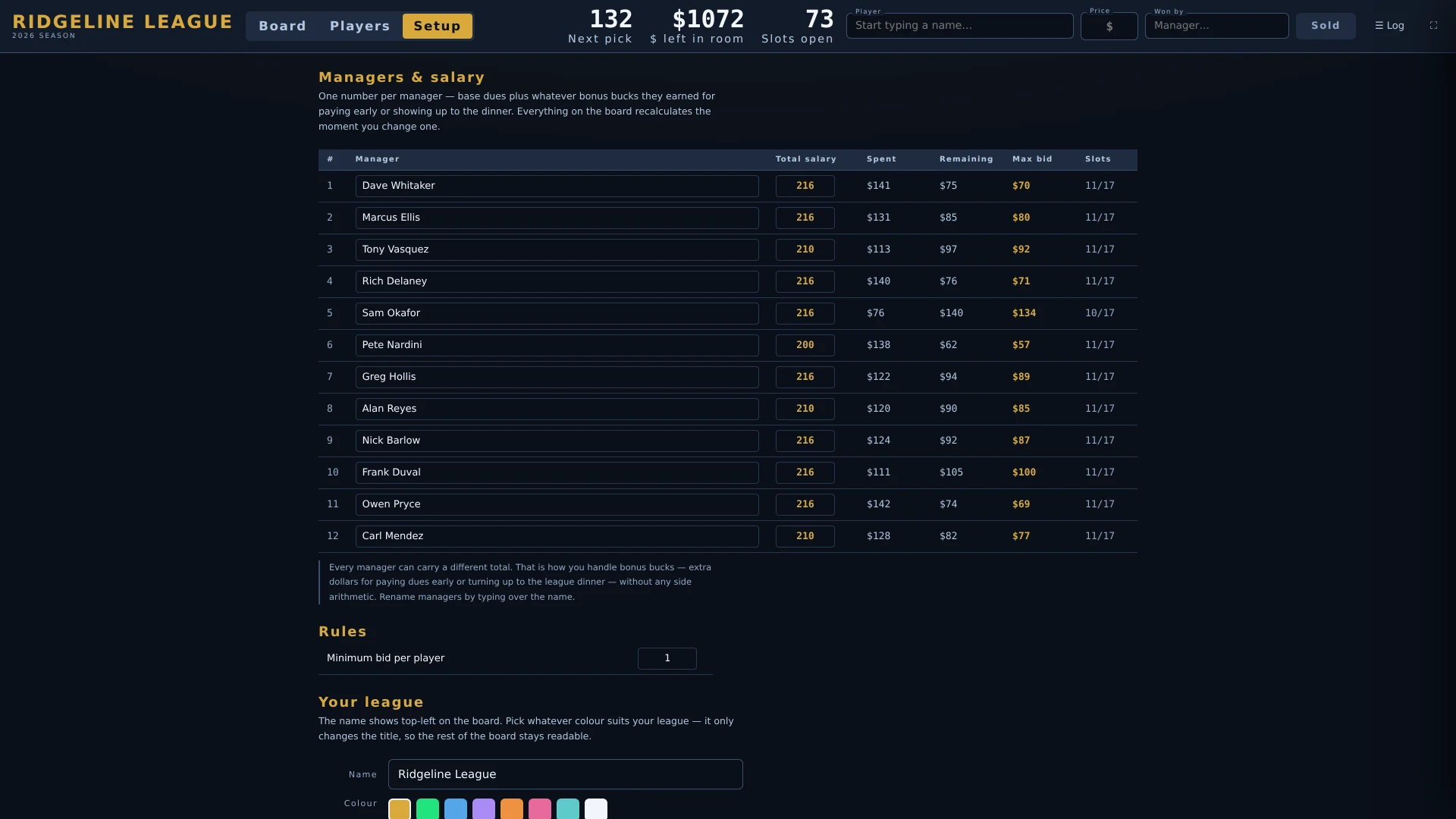
Task: Edit Greg Hollis manager name
Action: pos(557,377)
